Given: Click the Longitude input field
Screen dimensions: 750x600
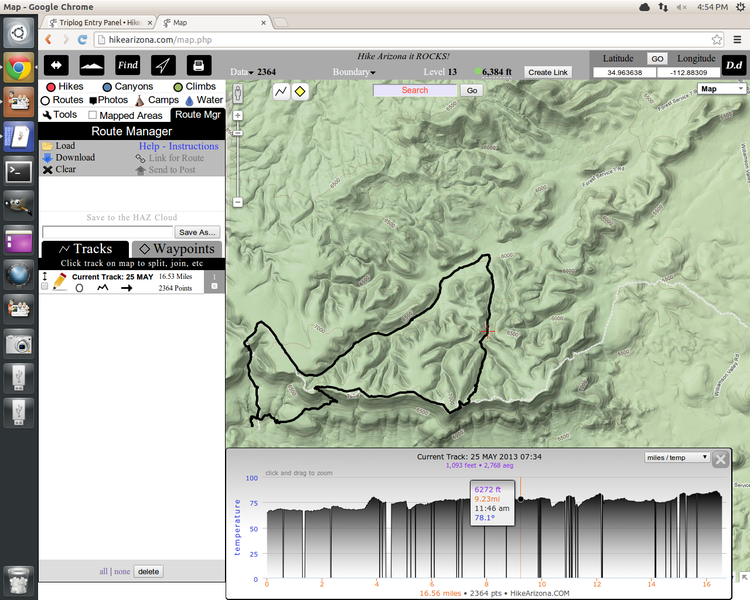Looking at the screenshot, I should tap(688, 72).
